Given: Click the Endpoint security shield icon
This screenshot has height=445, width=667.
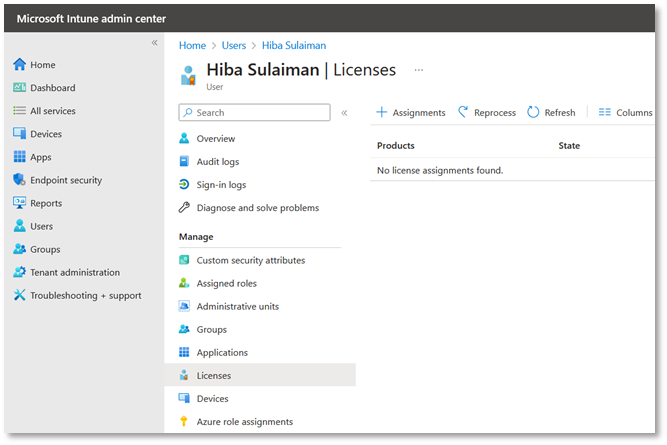Looking at the screenshot, I should click(x=19, y=180).
